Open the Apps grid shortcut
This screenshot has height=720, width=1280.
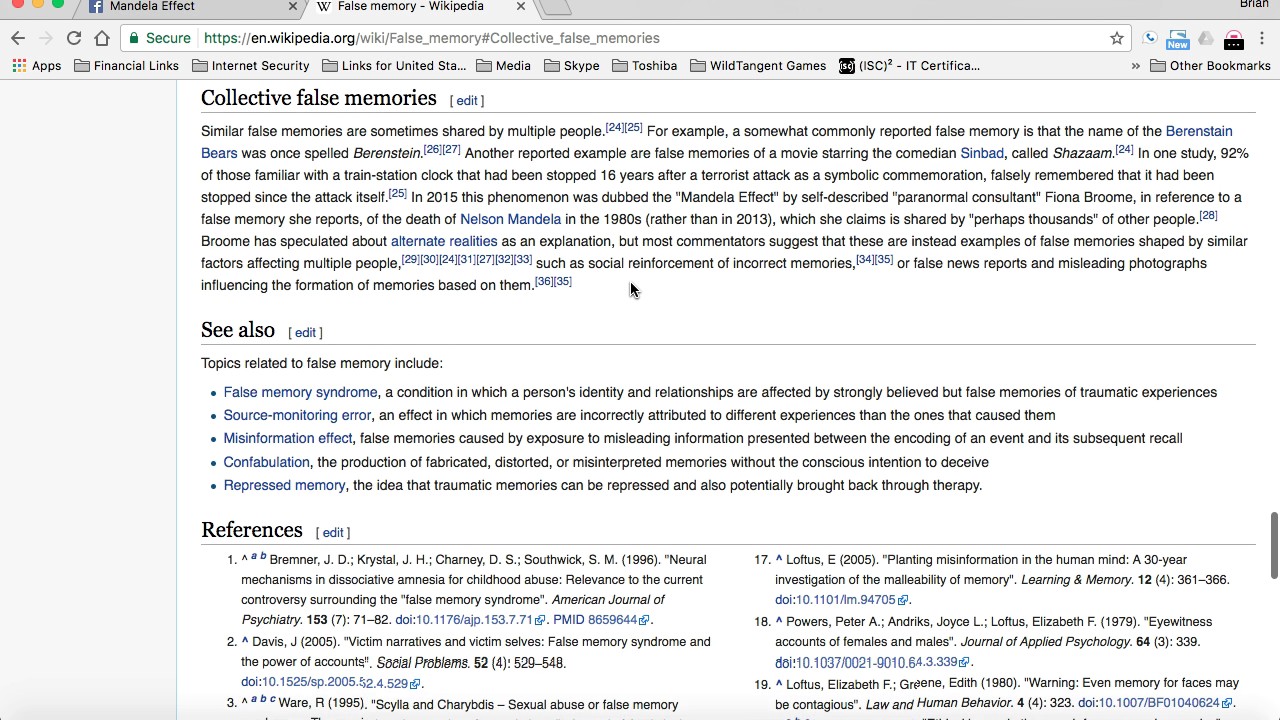pyautogui.click(x=37, y=66)
